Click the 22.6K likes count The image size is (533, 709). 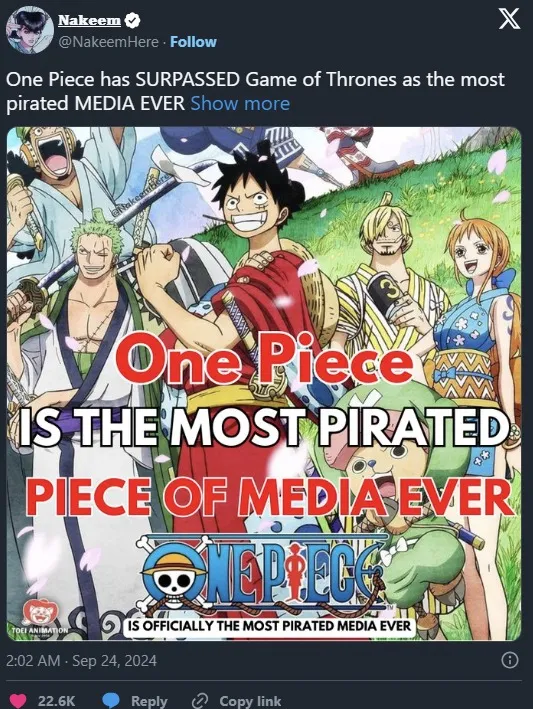tap(57, 701)
